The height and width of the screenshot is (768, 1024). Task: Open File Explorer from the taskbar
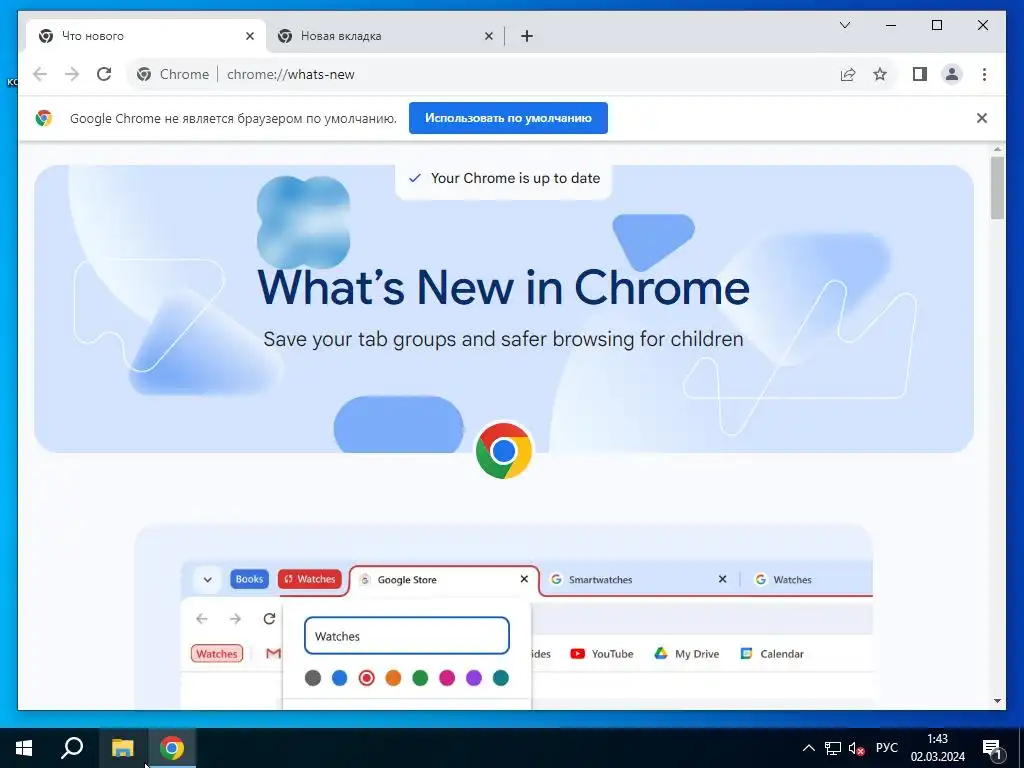click(122, 748)
